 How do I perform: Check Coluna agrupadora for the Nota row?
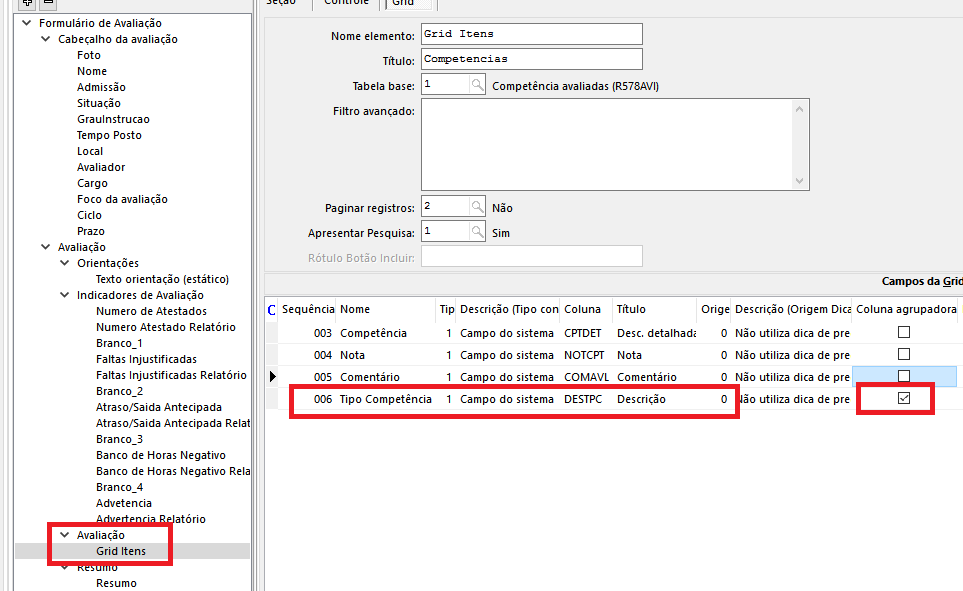click(904, 354)
